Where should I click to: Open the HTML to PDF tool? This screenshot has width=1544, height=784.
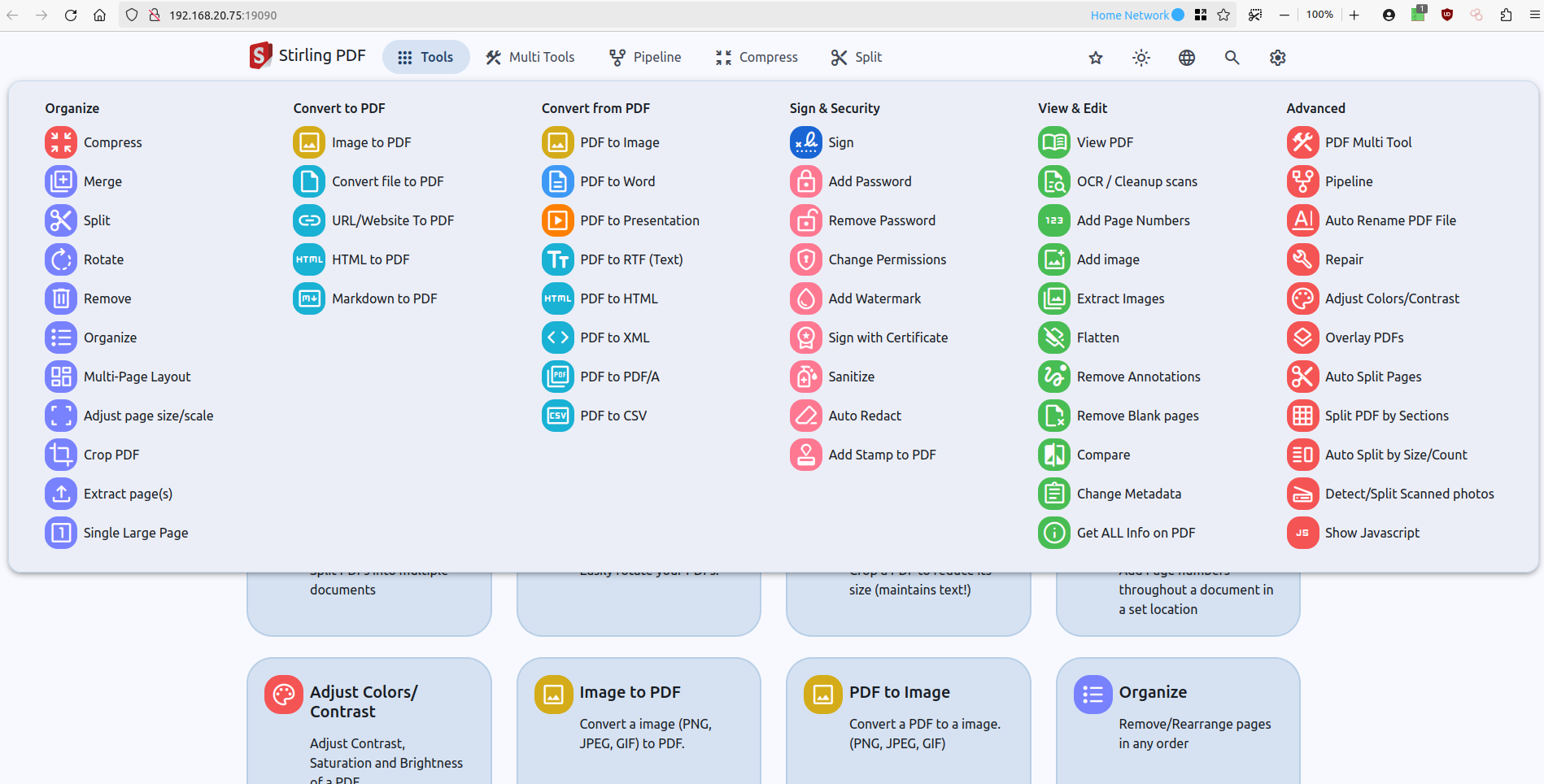[x=351, y=259]
